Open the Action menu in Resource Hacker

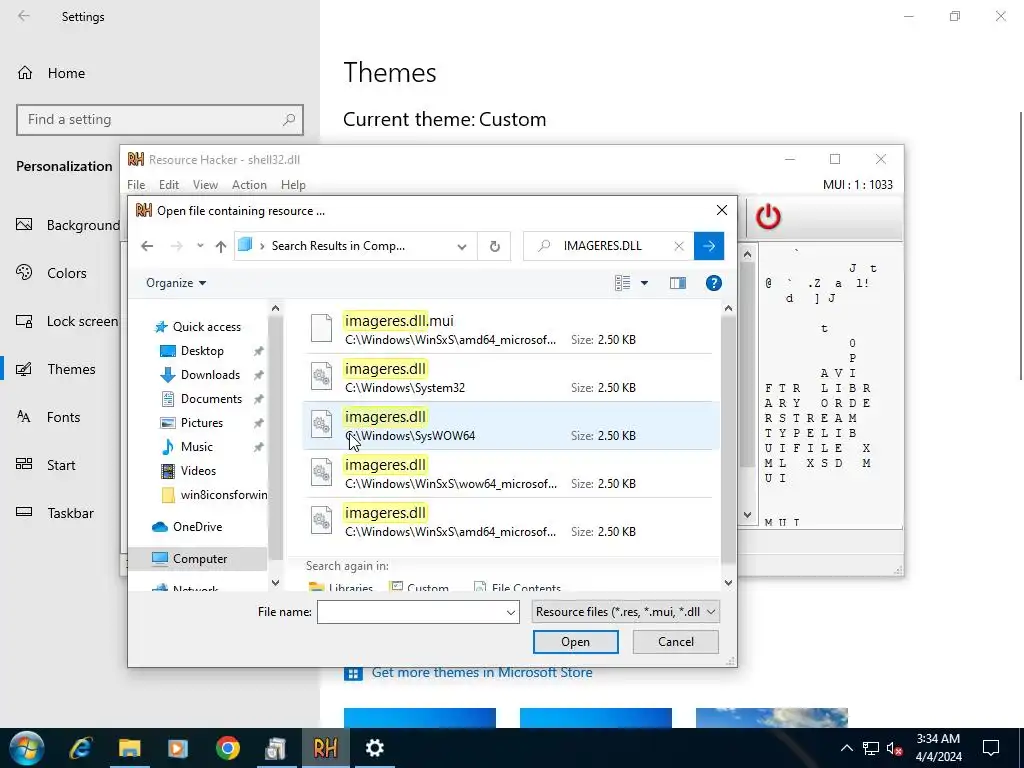(249, 185)
